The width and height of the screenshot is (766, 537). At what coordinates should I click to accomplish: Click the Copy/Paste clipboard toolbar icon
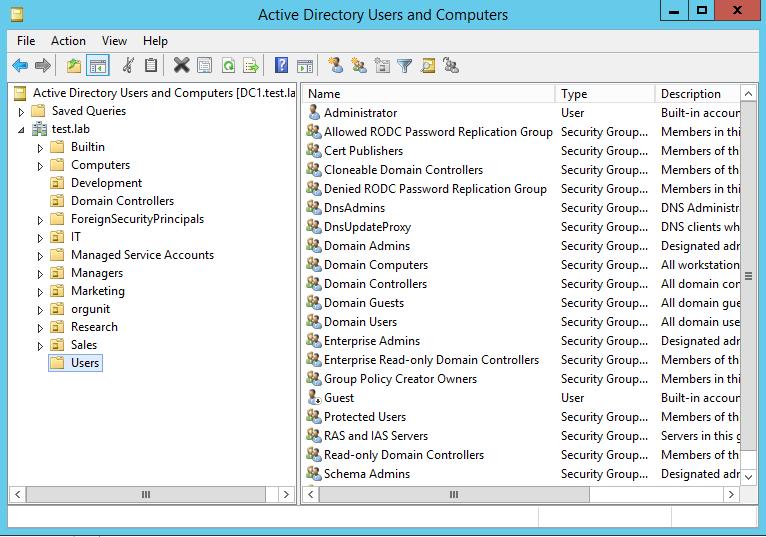(x=151, y=65)
